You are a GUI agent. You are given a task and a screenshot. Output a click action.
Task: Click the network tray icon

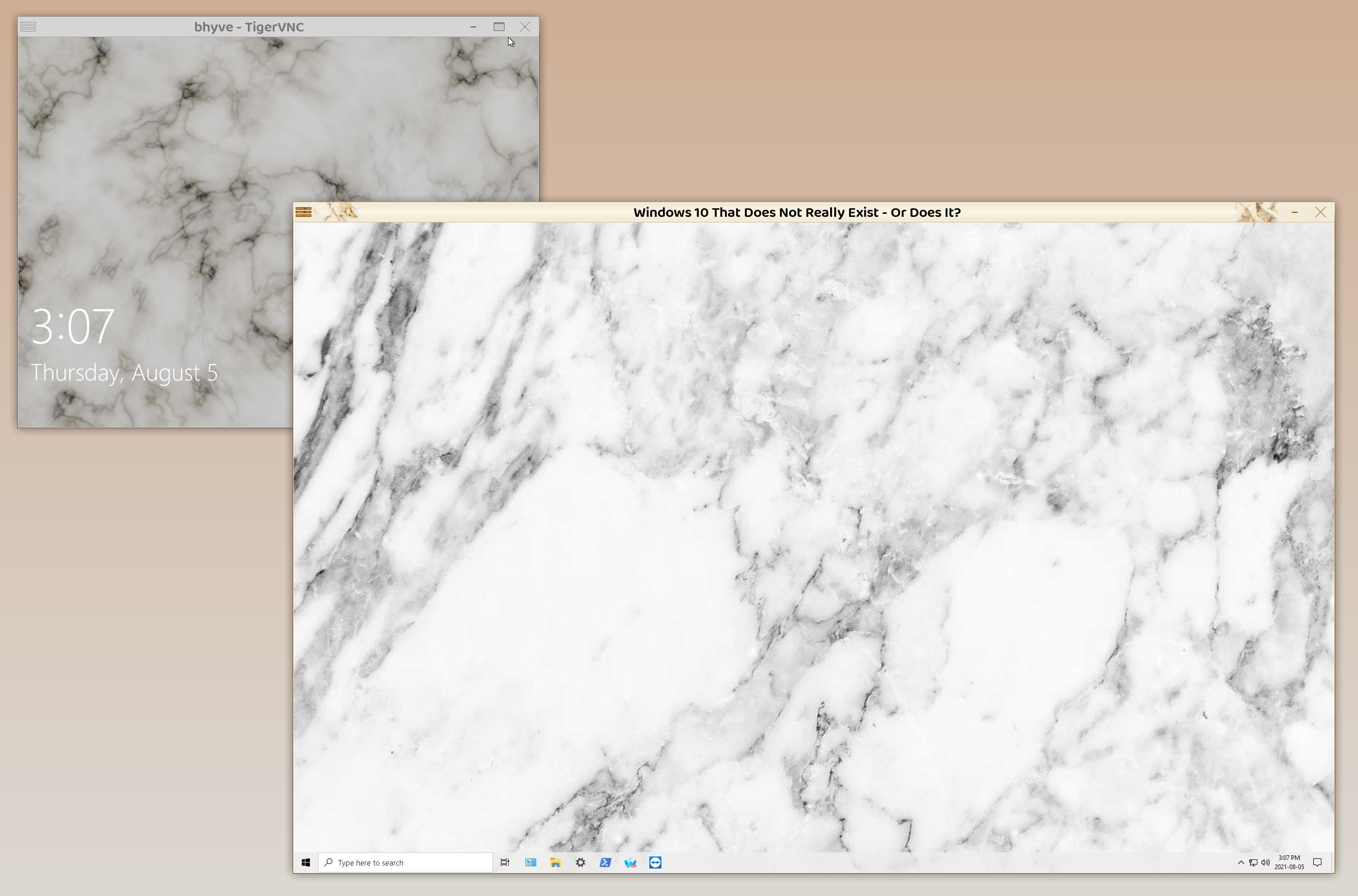click(x=1253, y=862)
